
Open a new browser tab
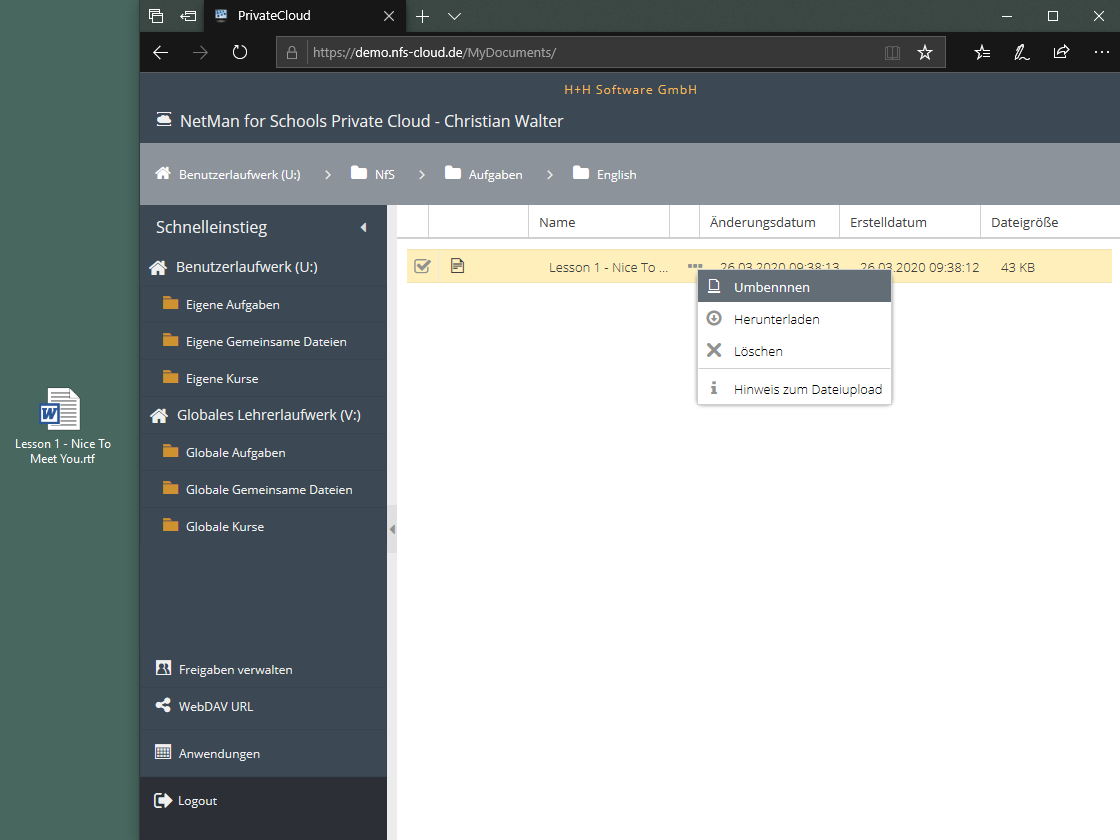(x=423, y=16)
